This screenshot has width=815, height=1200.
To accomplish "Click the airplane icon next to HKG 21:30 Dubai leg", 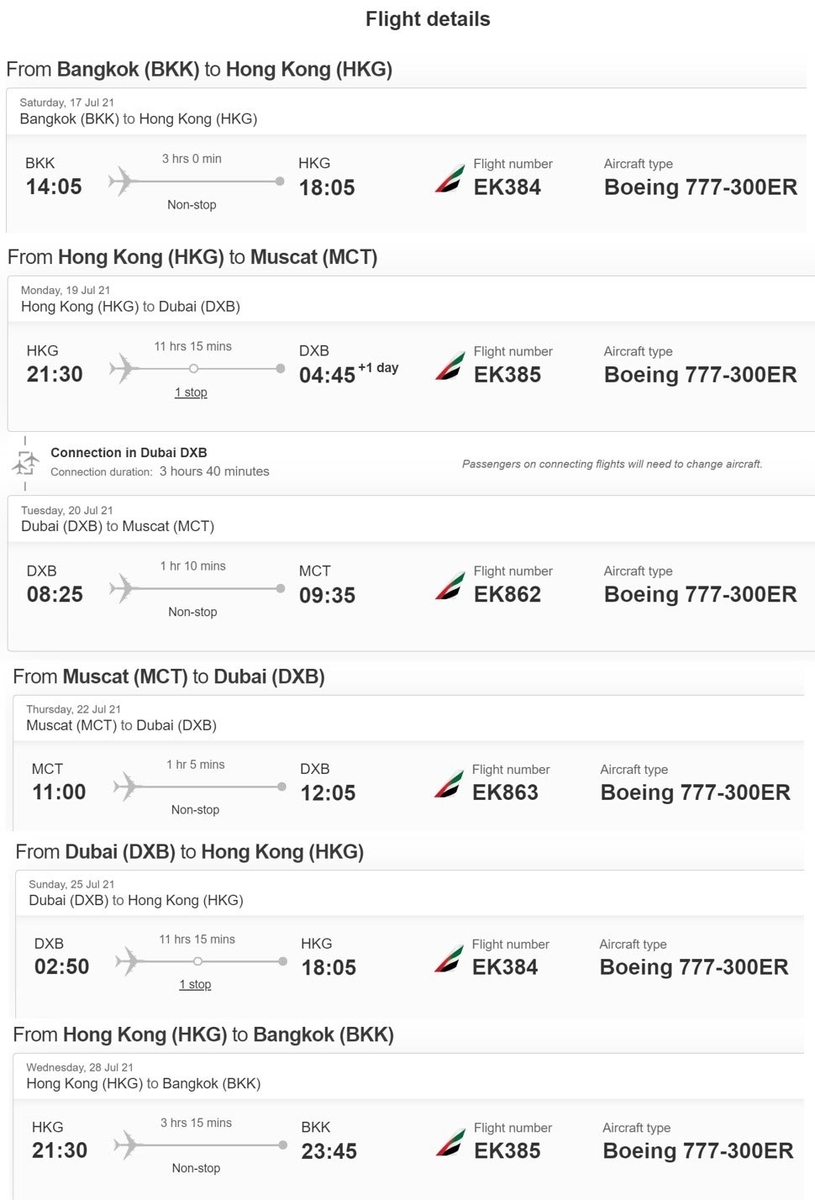I will click(x=122, y=369).
